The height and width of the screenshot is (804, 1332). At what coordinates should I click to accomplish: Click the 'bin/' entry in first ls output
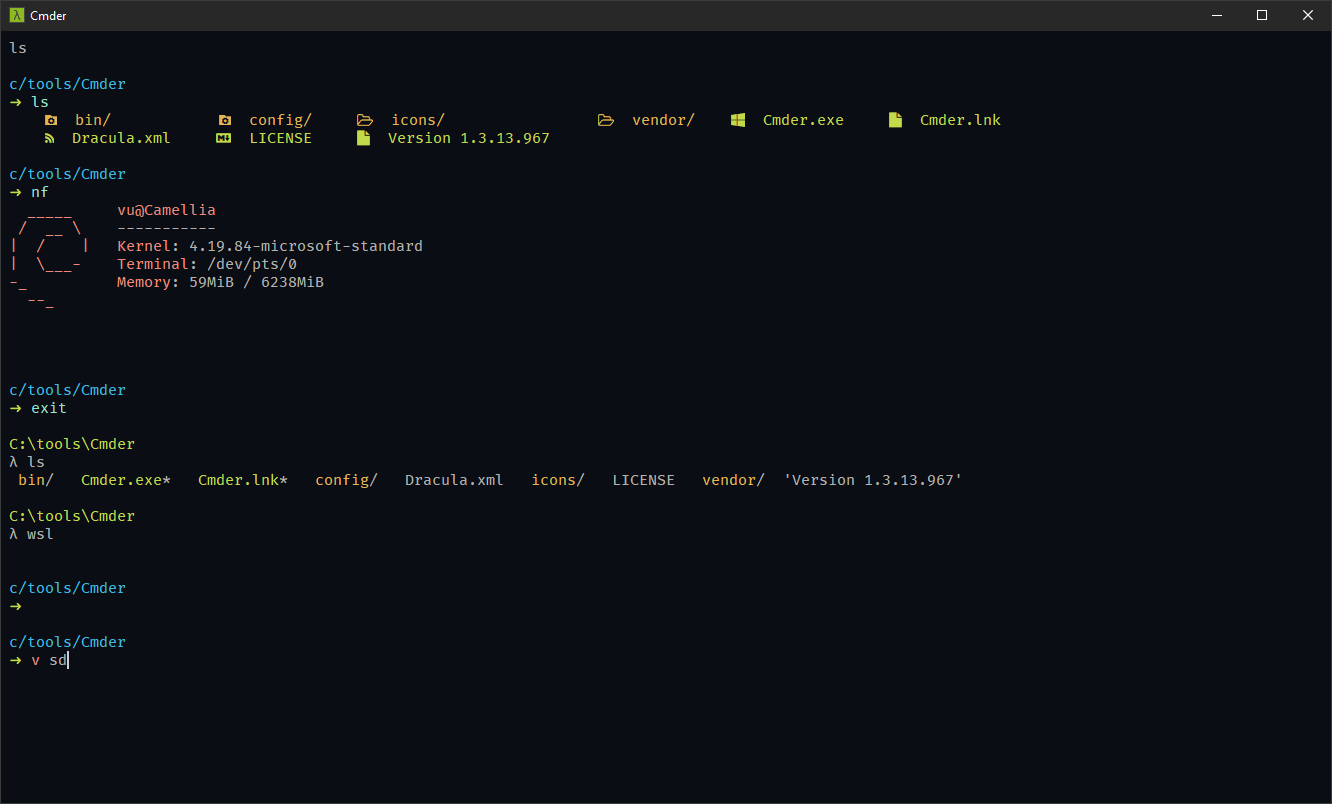93,120
